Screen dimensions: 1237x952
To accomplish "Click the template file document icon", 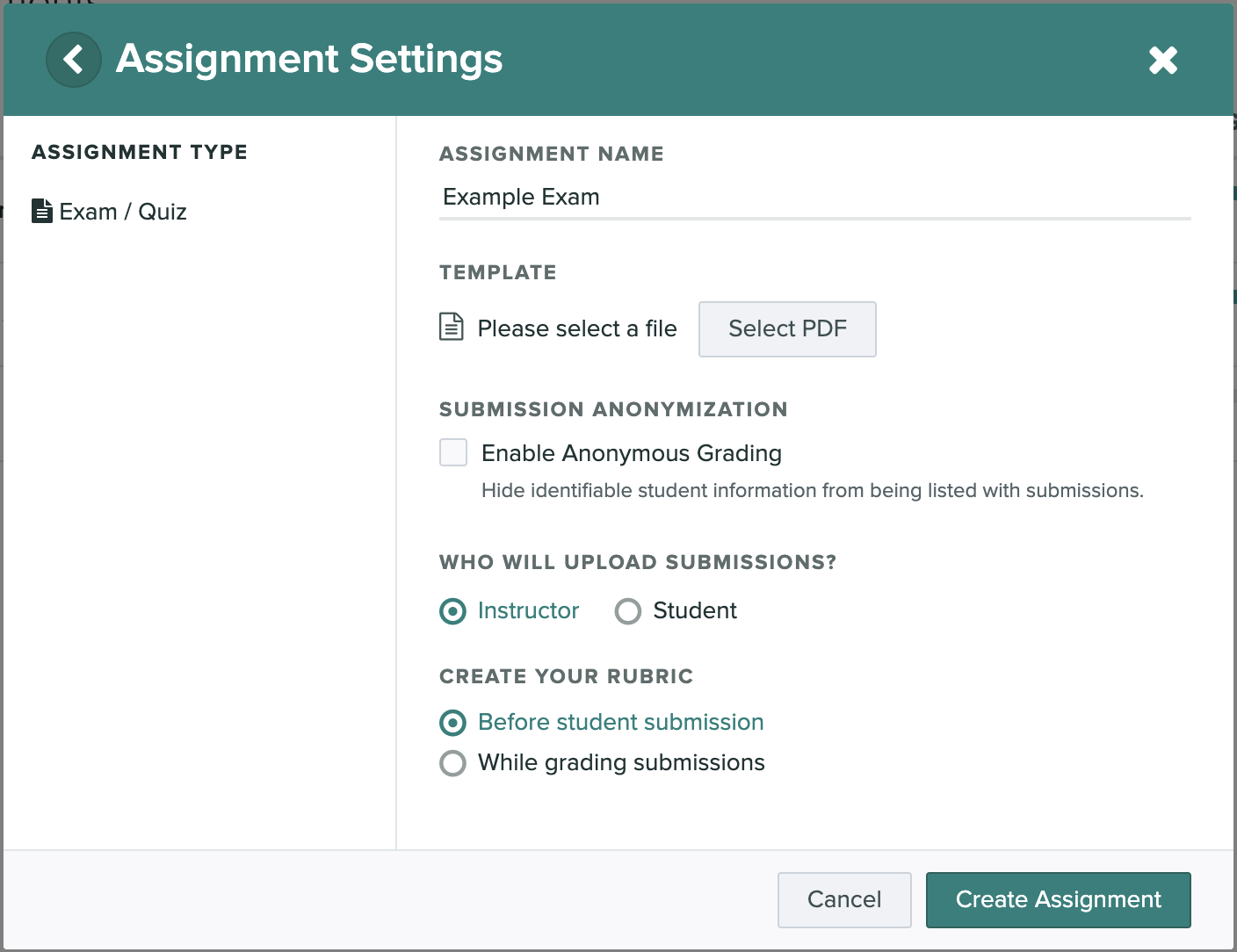I will click(451, 327).
